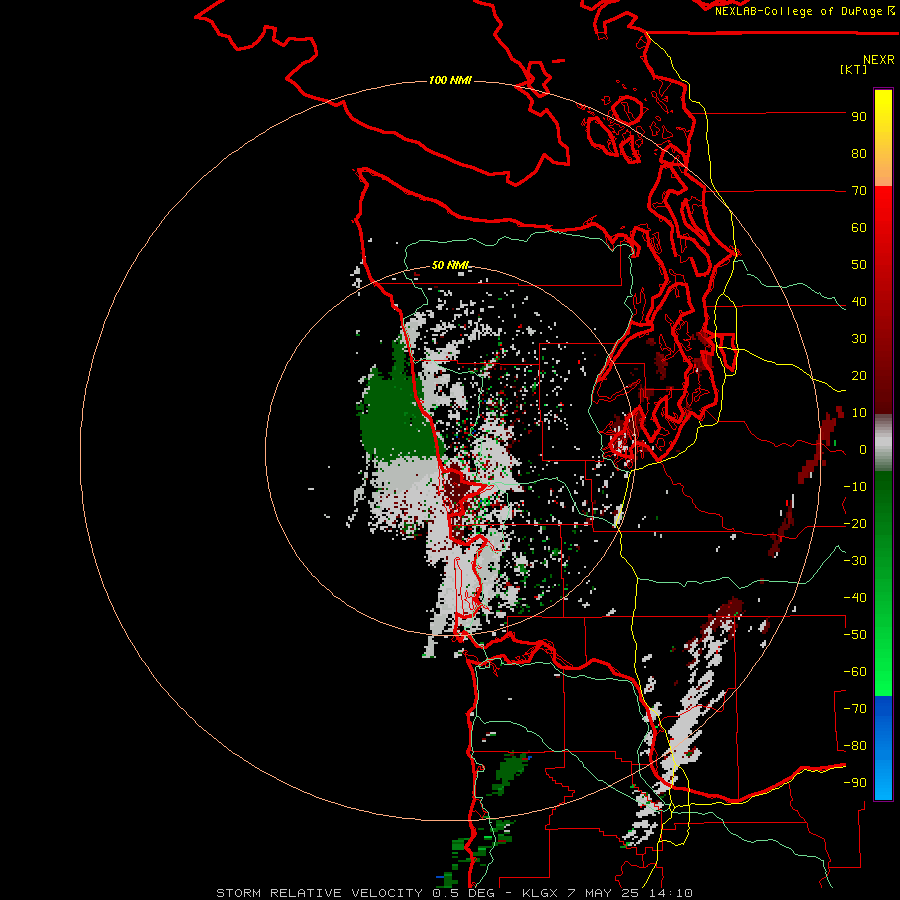Click the positive 30 value on the velocity scale
900x900 pixels.
pos(859,339)
